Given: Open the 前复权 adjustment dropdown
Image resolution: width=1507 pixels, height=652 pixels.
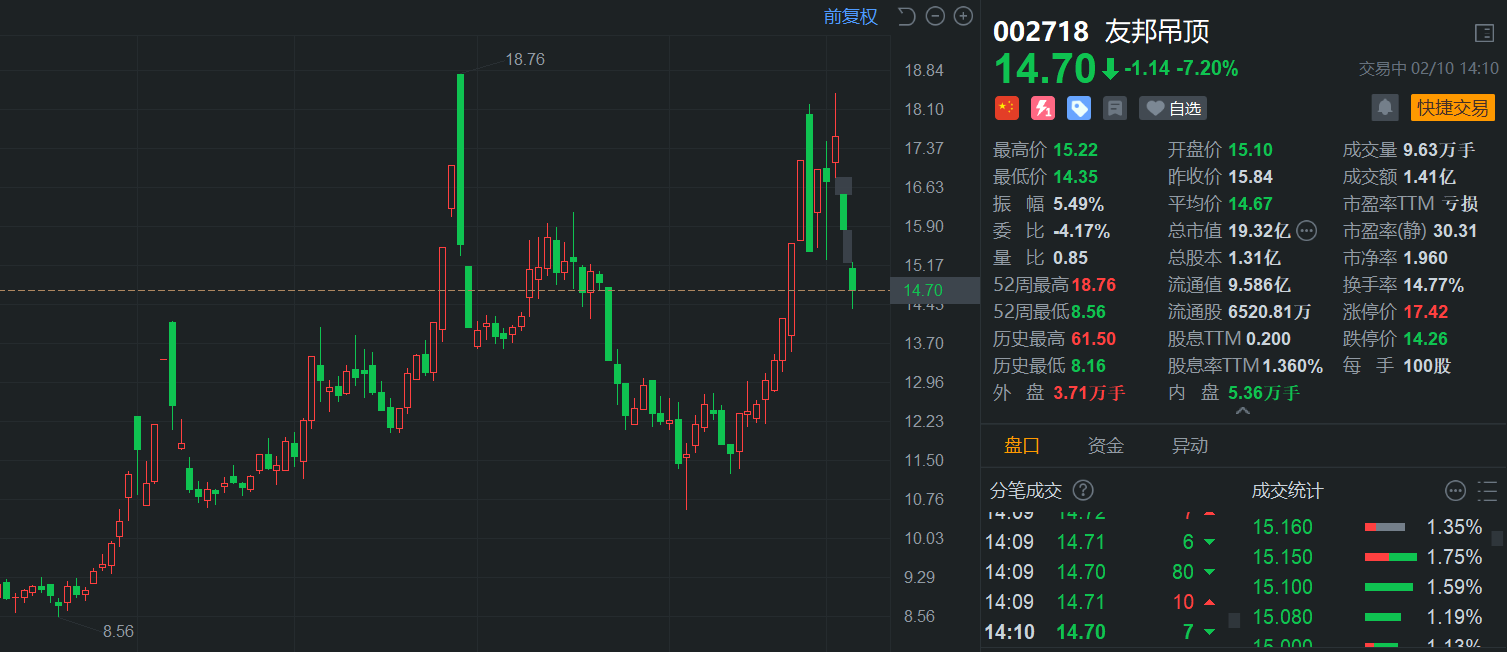Looking at the screenshot, I should (850, 16).
